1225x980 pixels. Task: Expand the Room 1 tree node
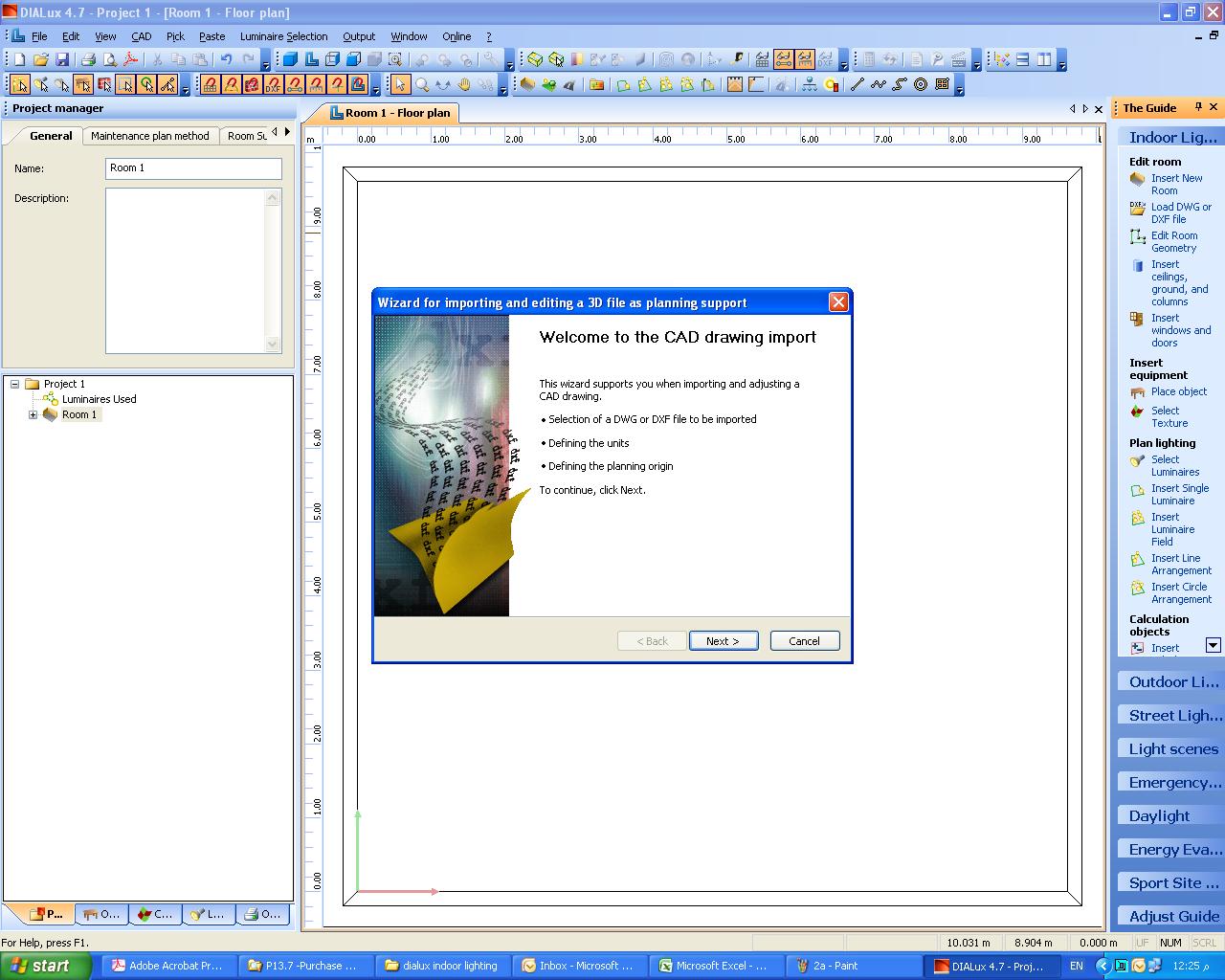(x=32, y=414)
